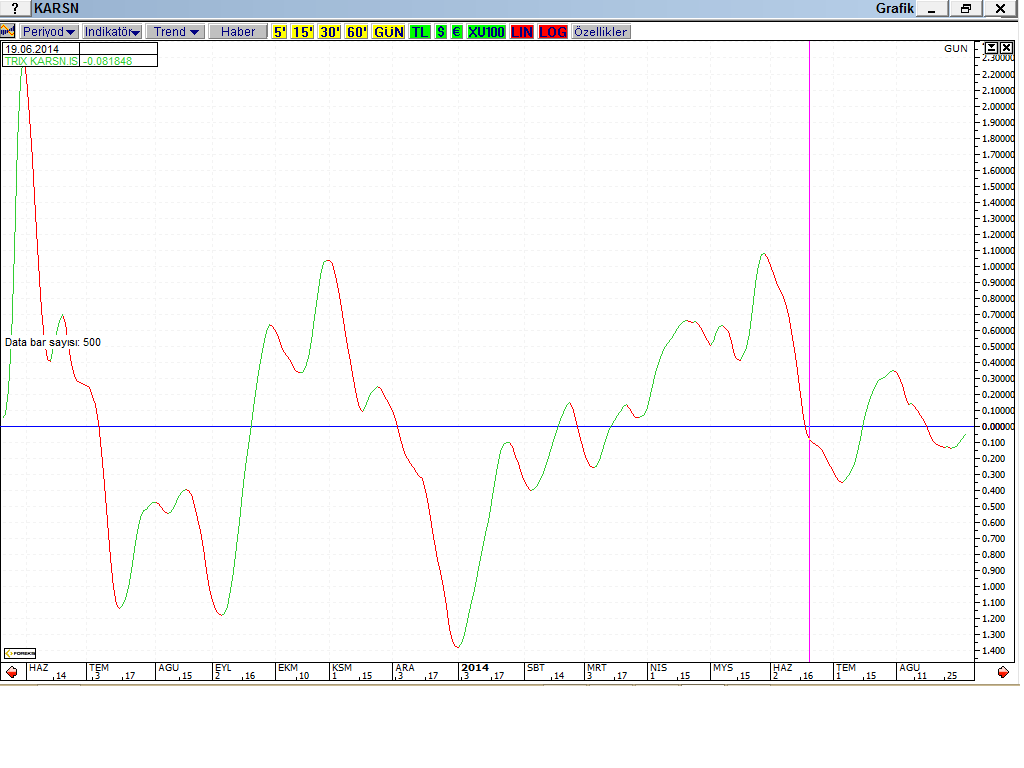1024x768 pixels.
Task: Switch currency to euro (€)
Action: [457, 32]
